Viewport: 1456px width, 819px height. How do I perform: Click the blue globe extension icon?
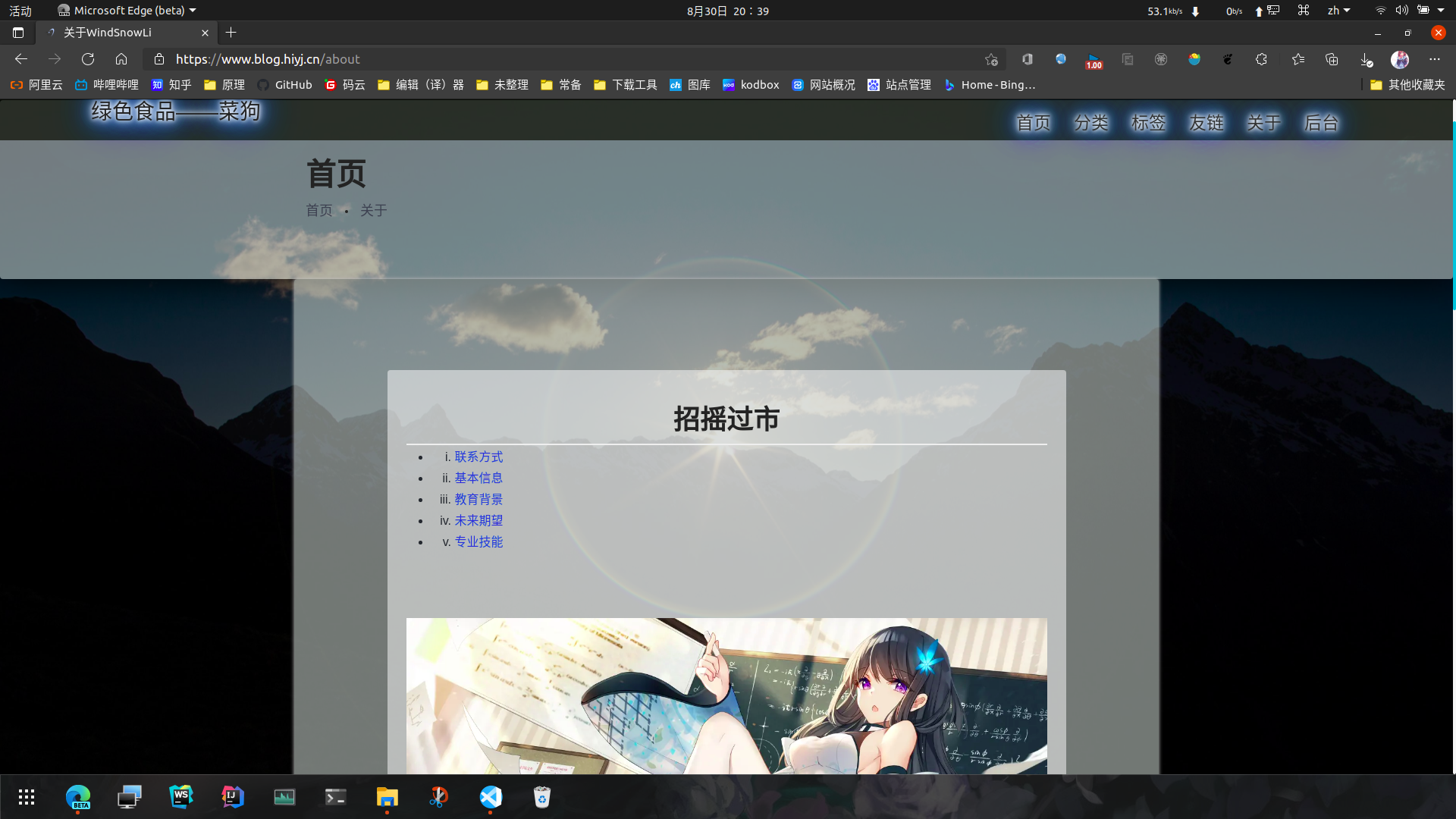(x=1061, y=59)
